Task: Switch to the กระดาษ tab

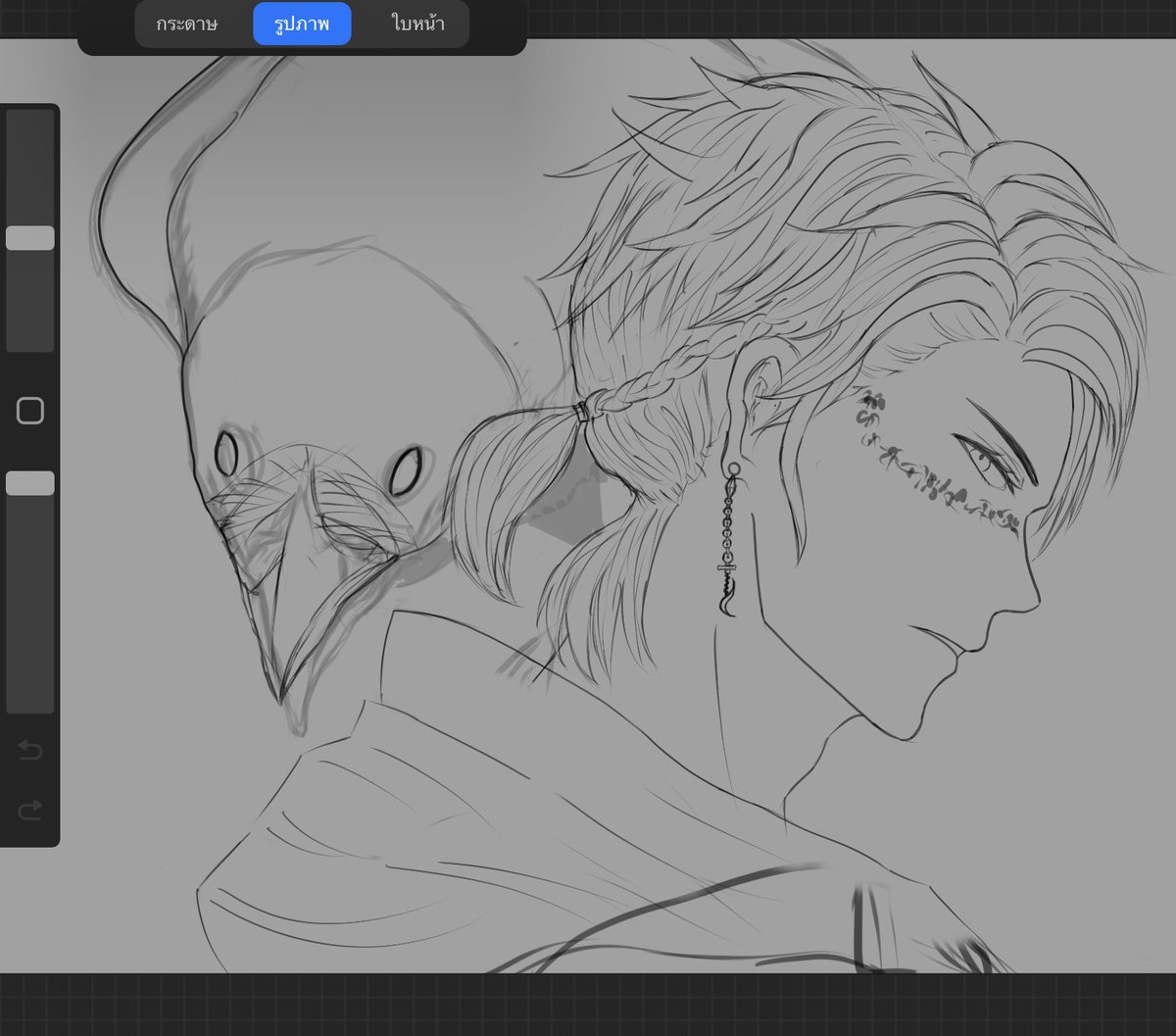Action: tap(187, 24)
